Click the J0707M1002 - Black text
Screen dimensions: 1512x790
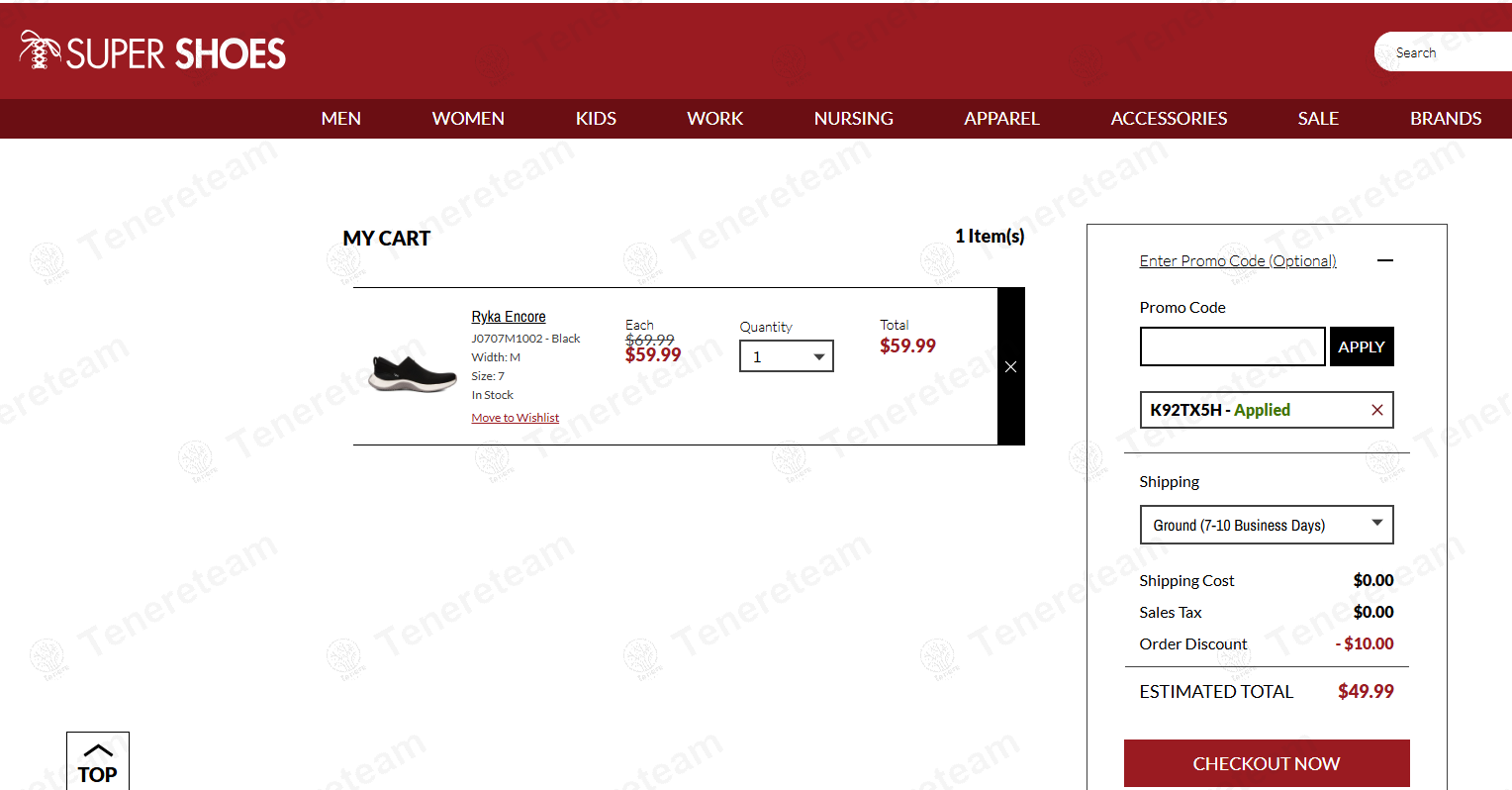click(x=525, y=339)
